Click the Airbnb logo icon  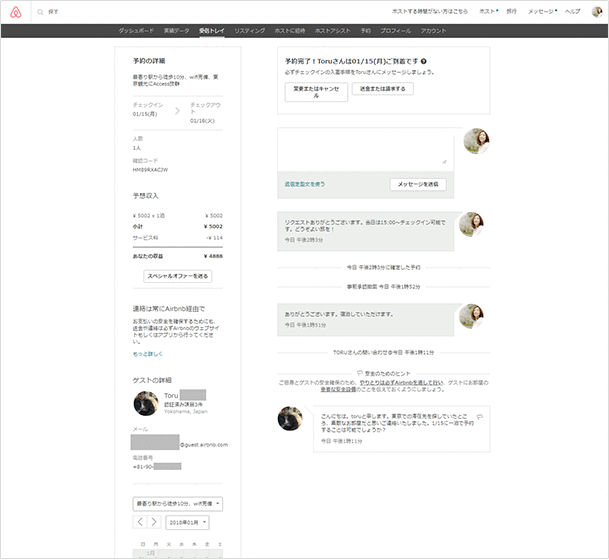pyautogui.click(x=14, y=11)
